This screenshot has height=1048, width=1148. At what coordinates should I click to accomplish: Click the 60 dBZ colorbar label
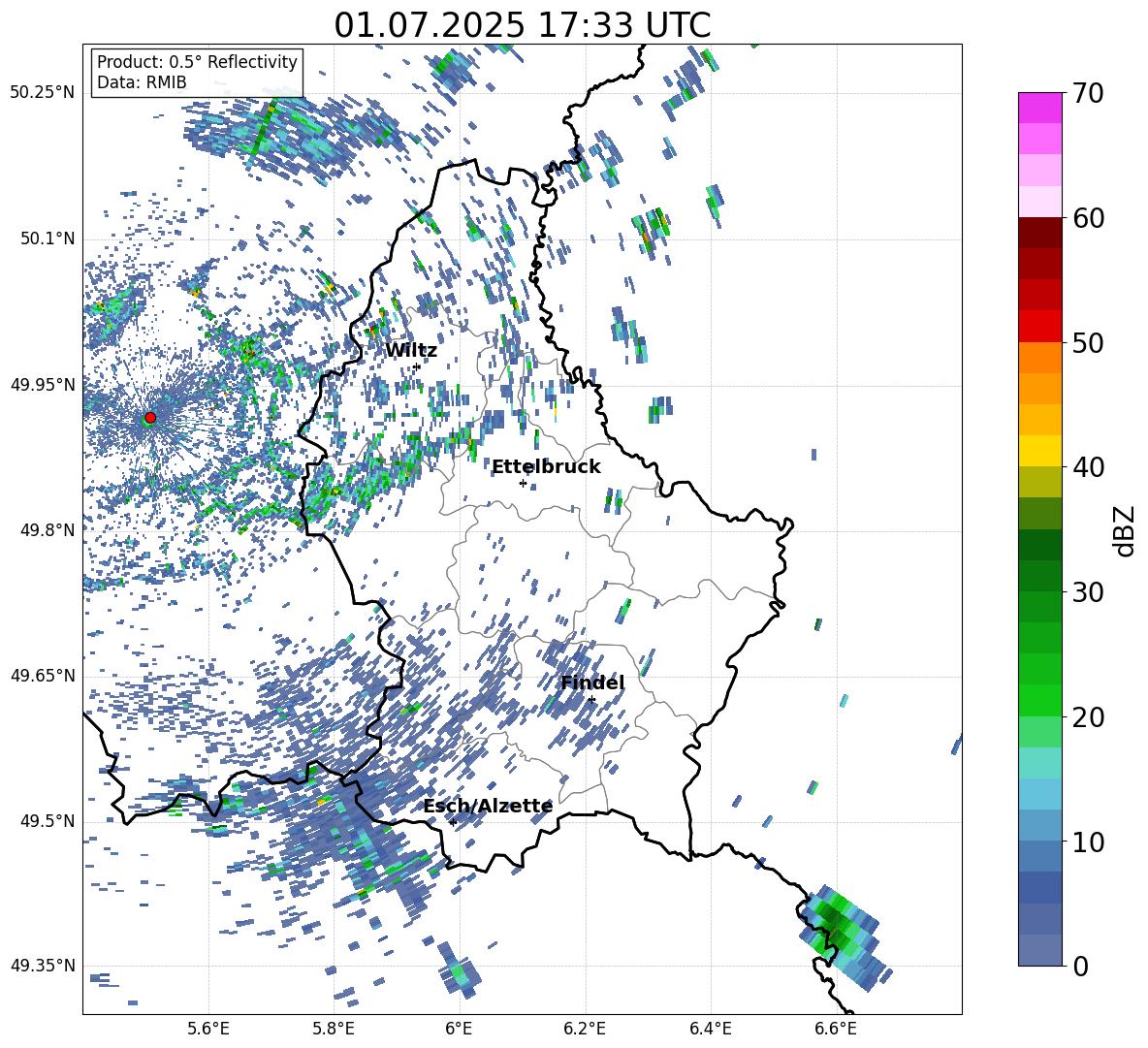1087,218
